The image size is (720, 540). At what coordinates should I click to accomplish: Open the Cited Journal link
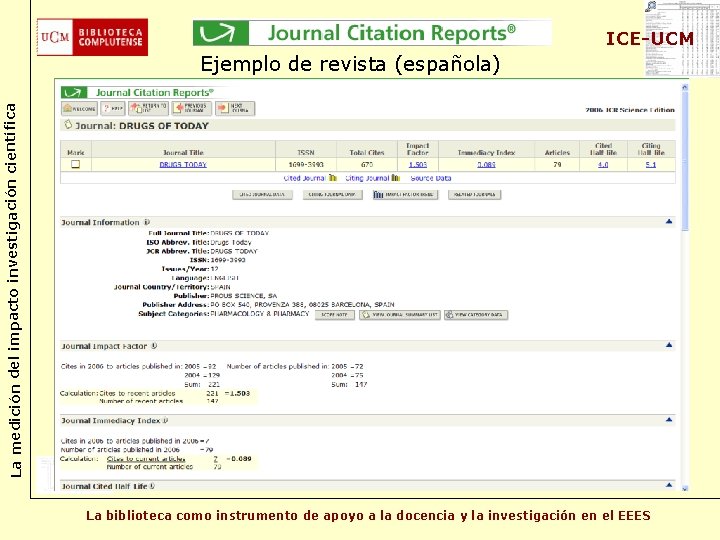coord(304,178)
